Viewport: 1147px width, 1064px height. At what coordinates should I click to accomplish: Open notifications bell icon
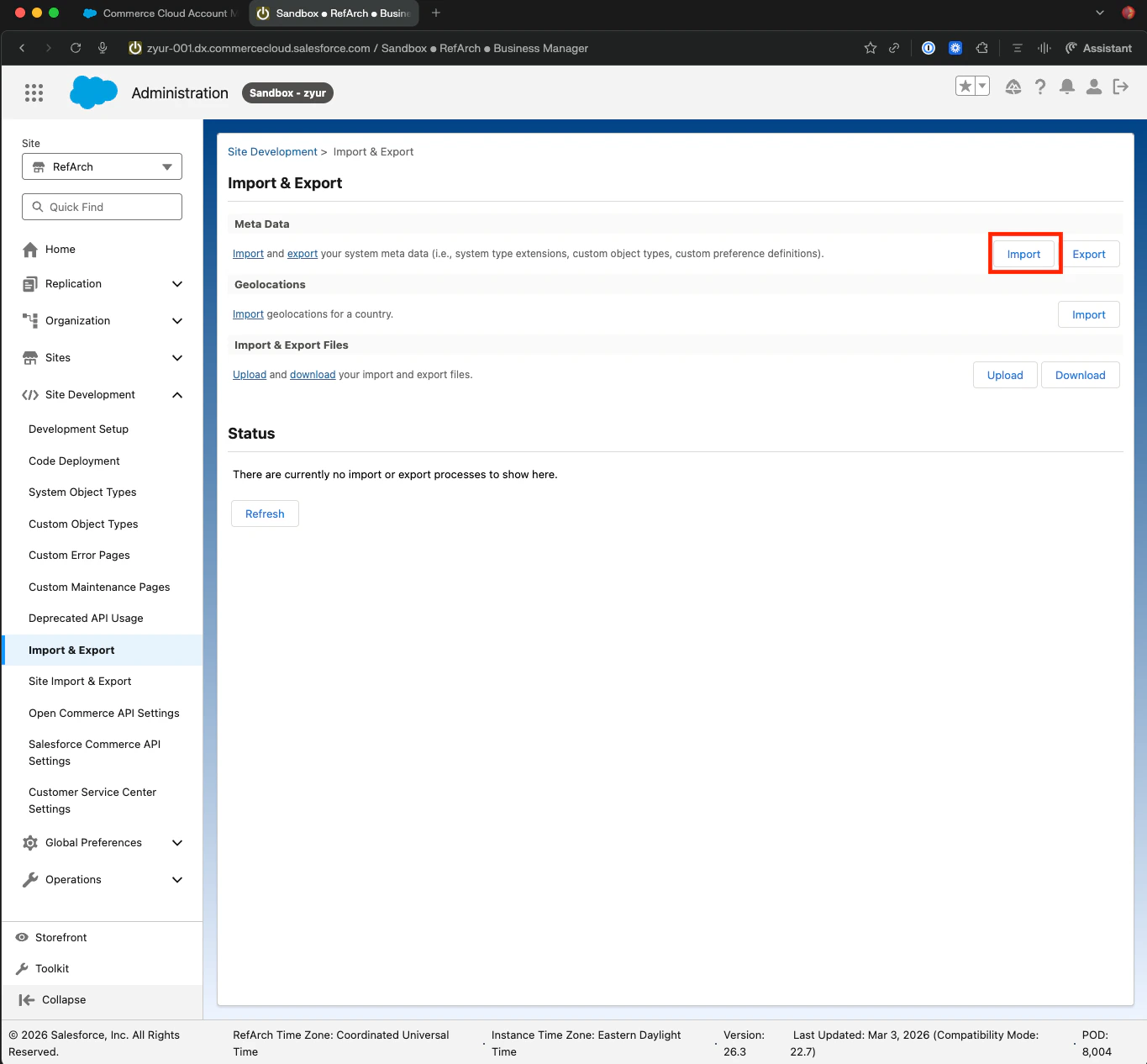(x=1067, y=87)
